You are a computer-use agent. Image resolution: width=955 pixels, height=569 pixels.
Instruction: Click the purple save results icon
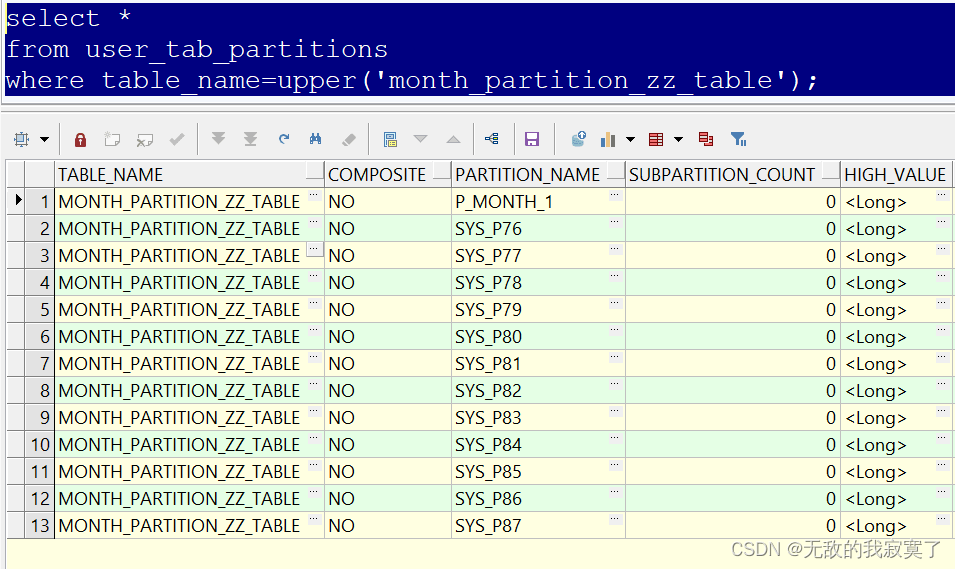[x=532, y=140]
